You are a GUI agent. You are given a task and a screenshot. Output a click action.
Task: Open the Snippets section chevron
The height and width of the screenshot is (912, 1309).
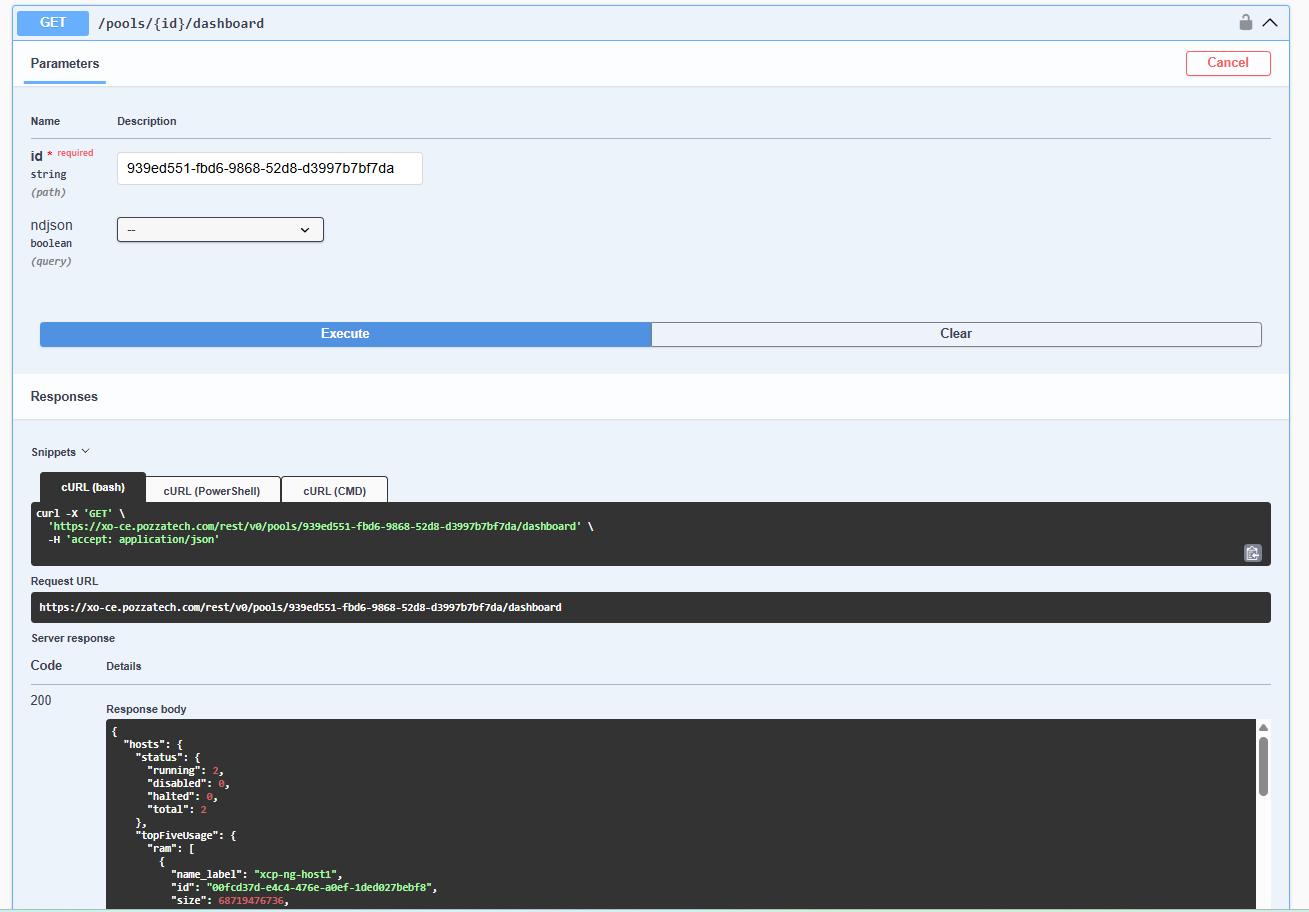85,451
